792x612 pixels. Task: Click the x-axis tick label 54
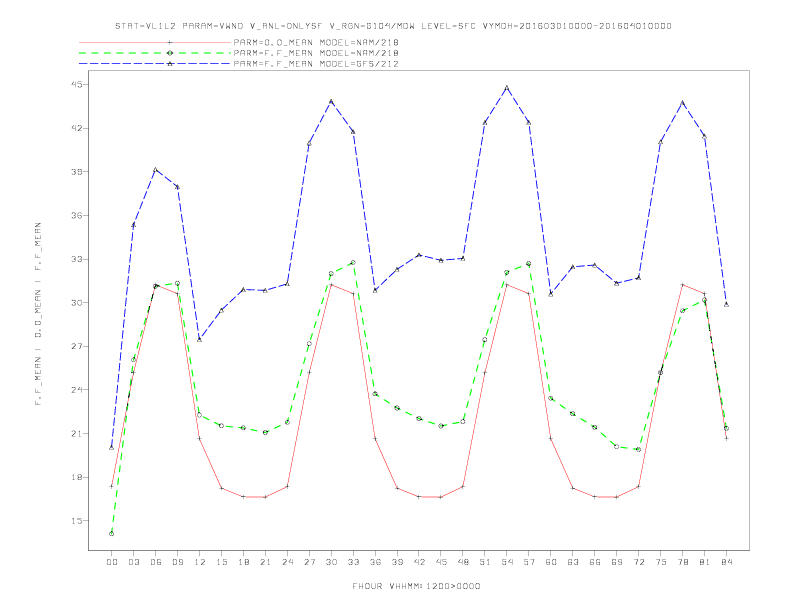[507, 562]
